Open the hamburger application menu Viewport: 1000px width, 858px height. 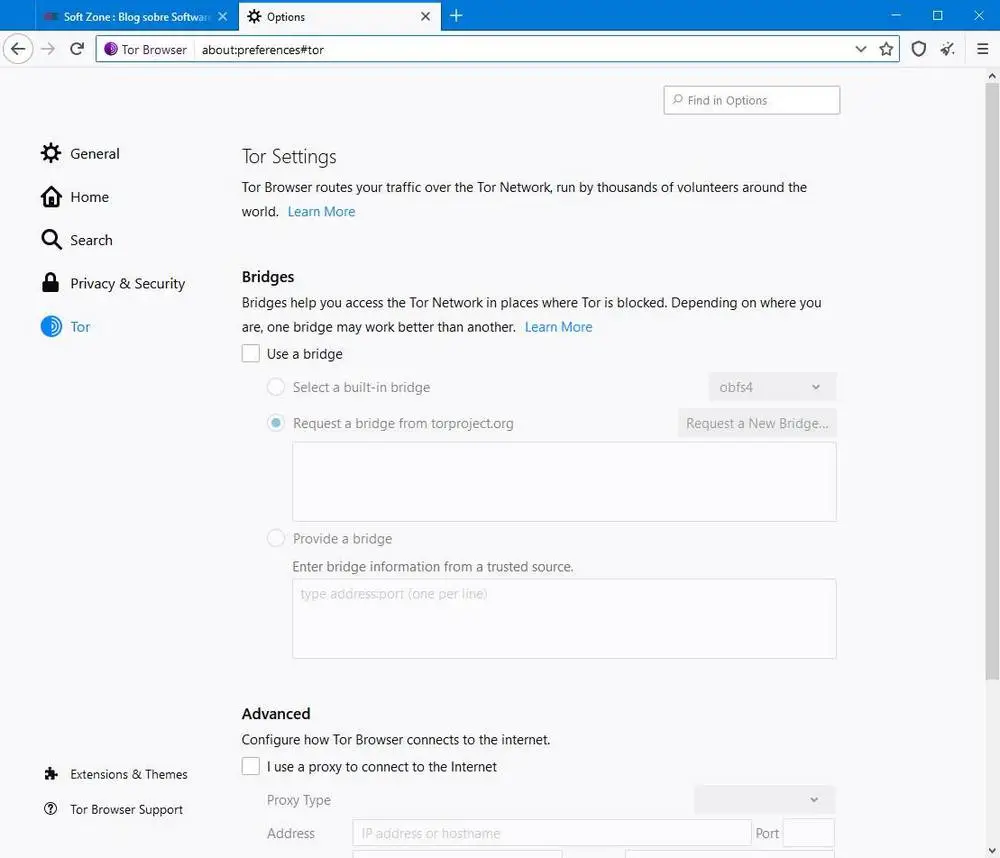[x=982, y=49]
